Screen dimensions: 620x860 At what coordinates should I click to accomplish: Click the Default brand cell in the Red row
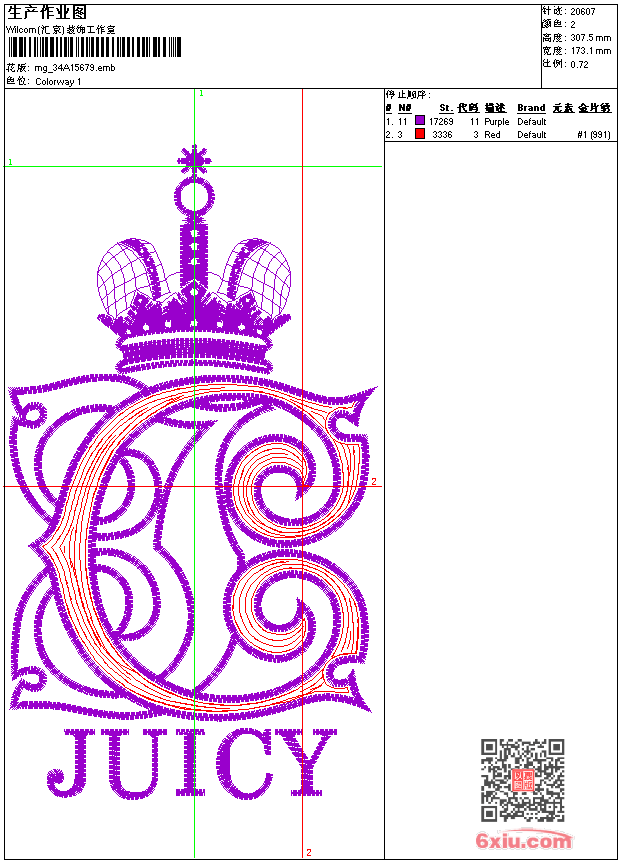[532, 135]
